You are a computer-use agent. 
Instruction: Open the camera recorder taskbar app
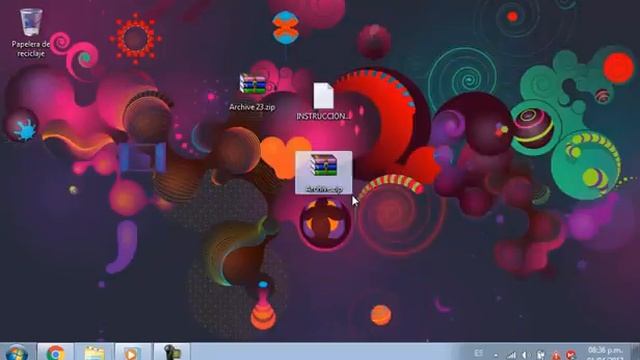172,352
